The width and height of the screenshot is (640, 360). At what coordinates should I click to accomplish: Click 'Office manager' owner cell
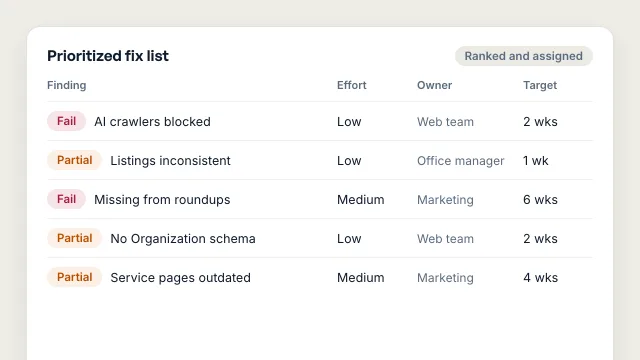(x=460, y=161)
